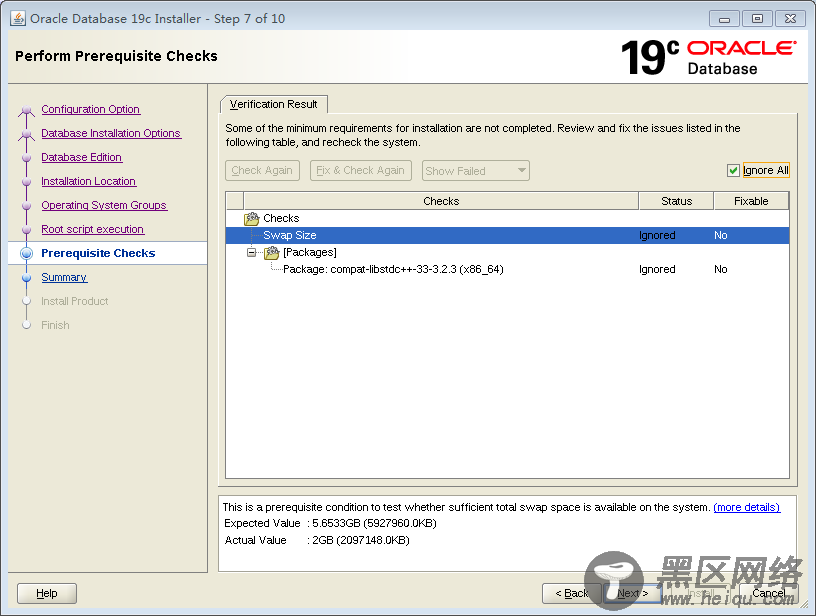Collapse the [Packages] tree node
The image size is (816, 616).
(x=251, y=252)
